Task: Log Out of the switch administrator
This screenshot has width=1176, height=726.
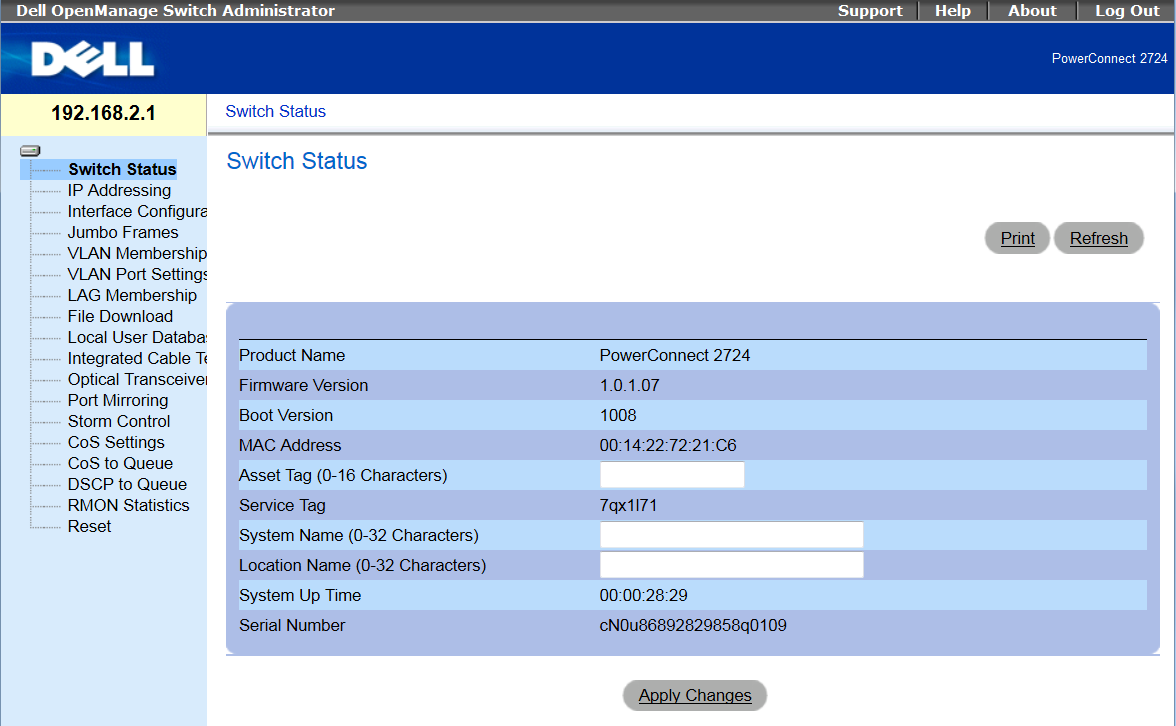Action: coord(1127,11)
